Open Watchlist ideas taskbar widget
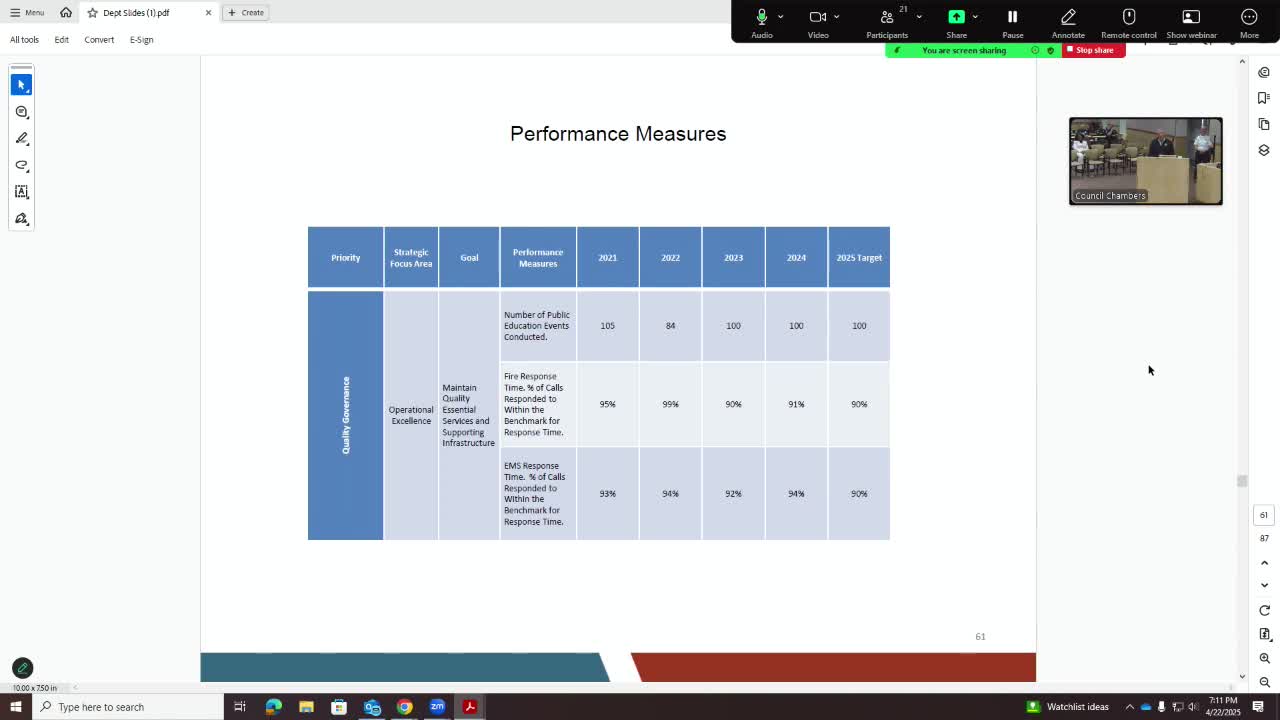1280x720 pixels. tap(1067, 707)
